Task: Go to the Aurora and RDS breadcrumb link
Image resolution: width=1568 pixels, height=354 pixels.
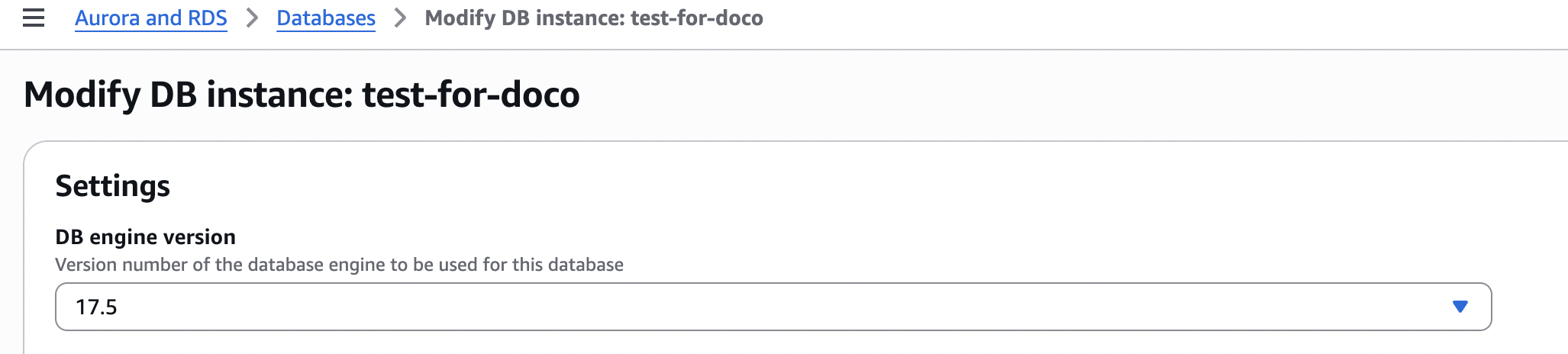Action: [151, 18]
